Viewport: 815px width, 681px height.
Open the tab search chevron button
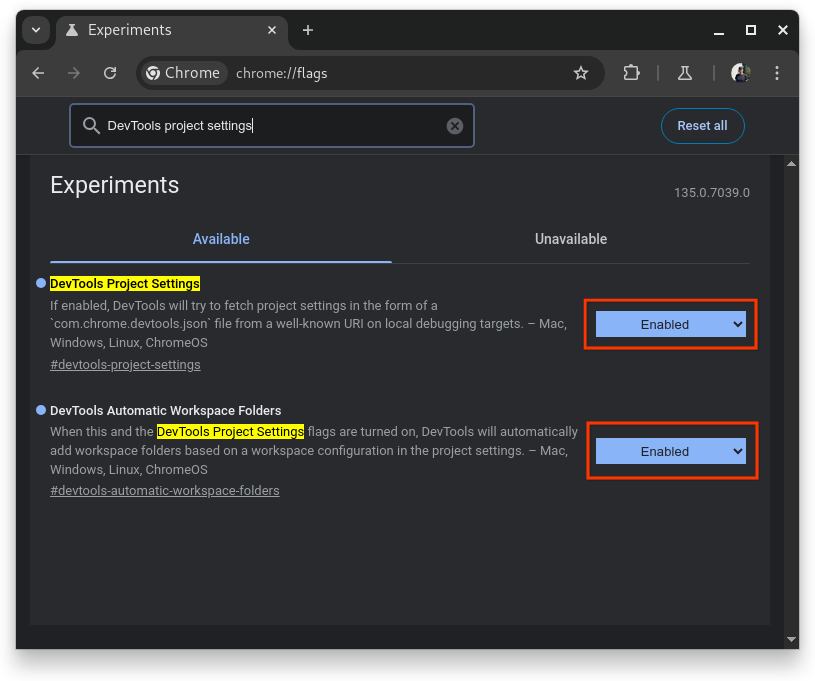coord(36,30)
